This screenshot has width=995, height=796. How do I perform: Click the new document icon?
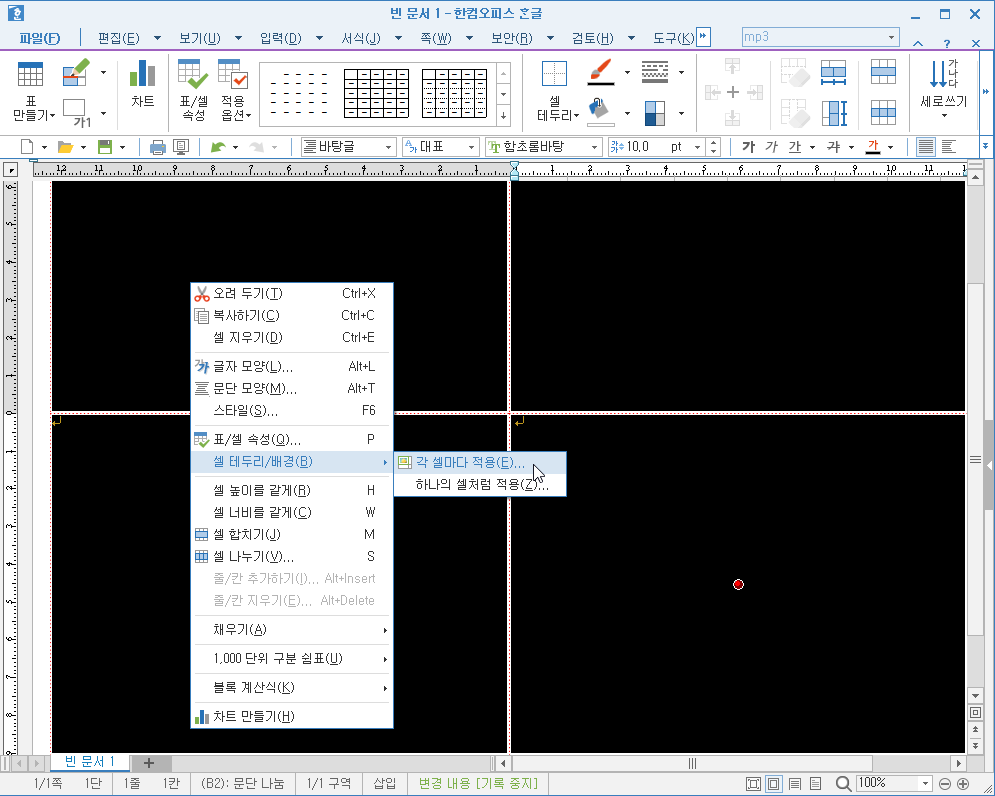(27, 147)
